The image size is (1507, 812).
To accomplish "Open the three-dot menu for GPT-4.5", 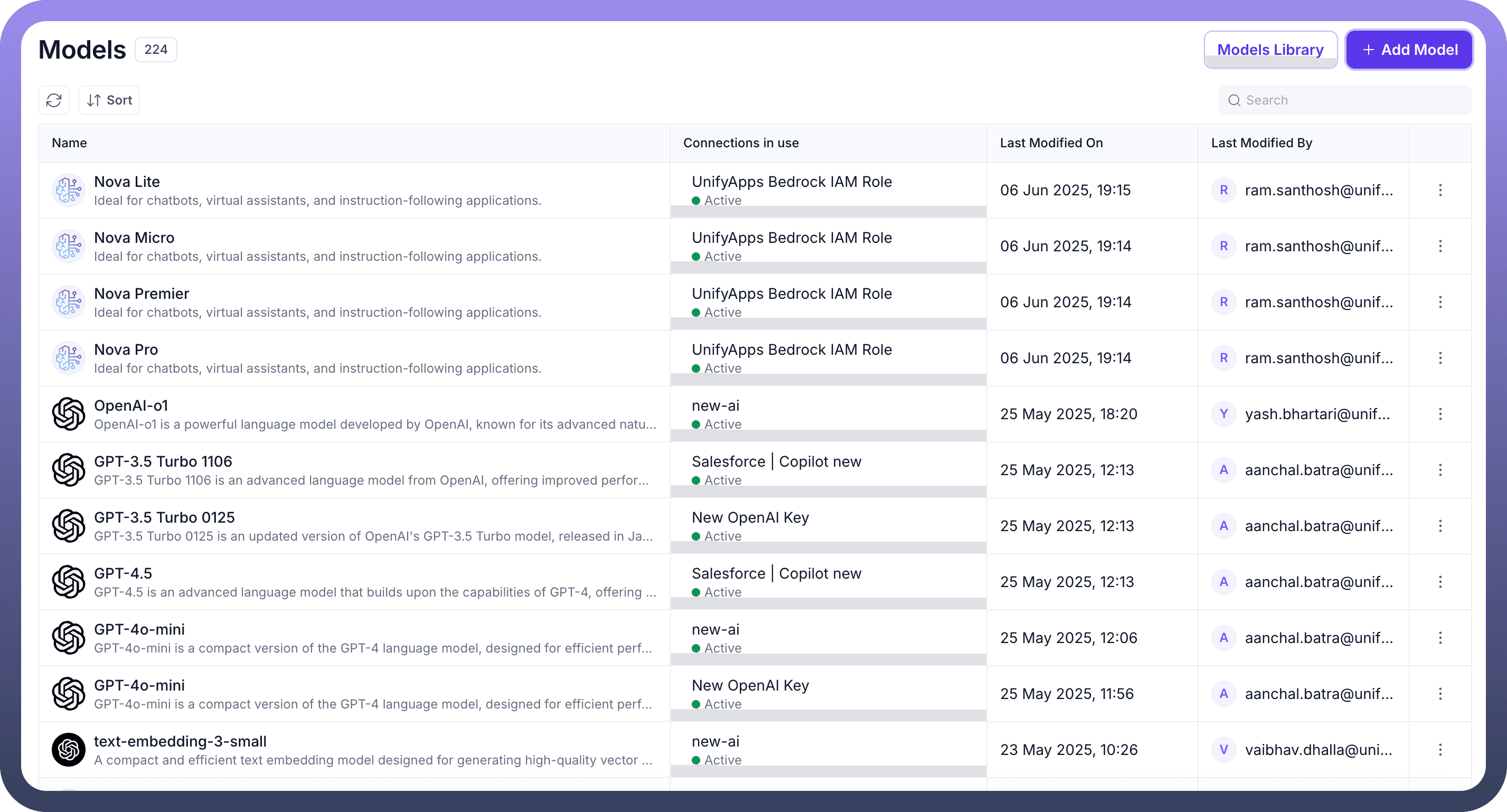I will (1440, 581).
